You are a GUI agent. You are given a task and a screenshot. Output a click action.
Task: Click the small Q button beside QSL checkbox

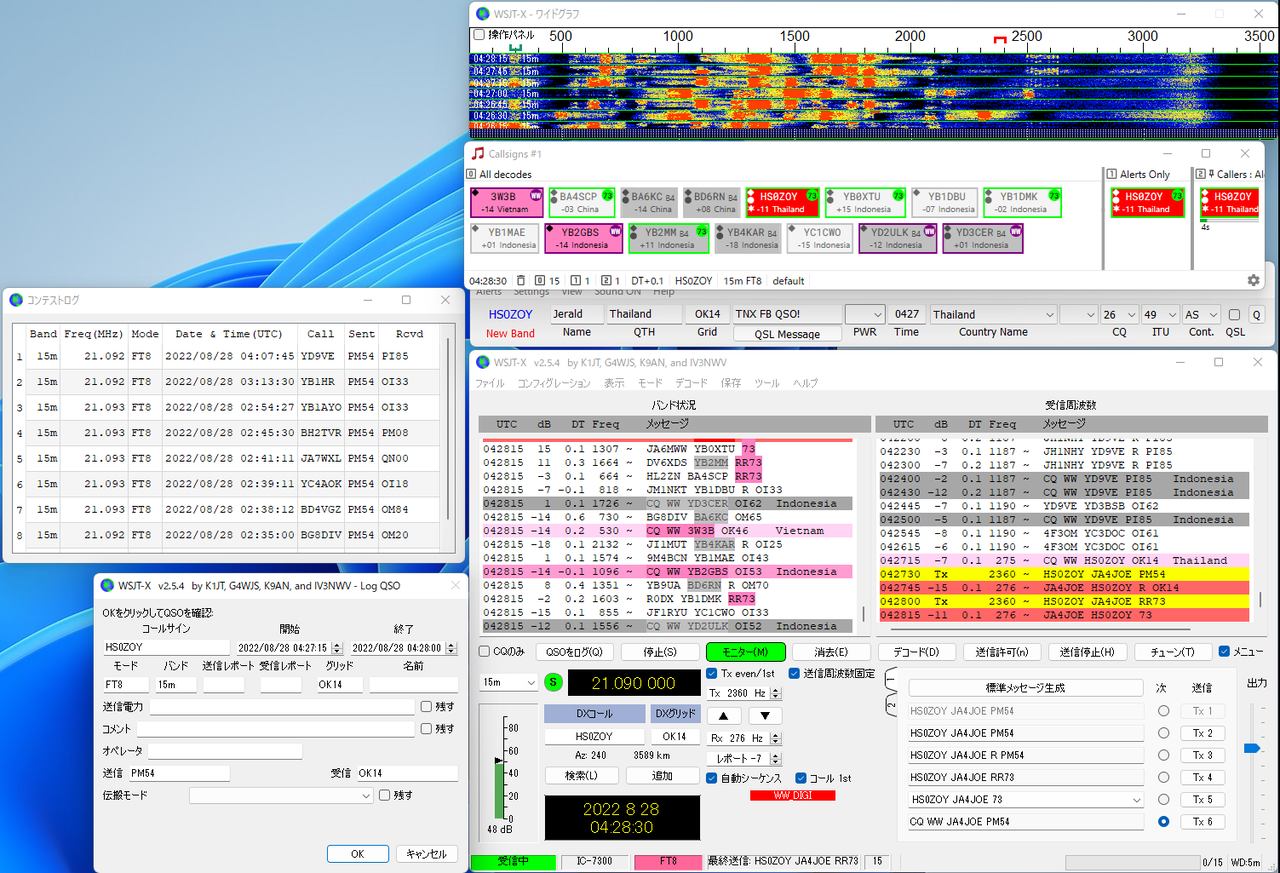(1256, 314)
